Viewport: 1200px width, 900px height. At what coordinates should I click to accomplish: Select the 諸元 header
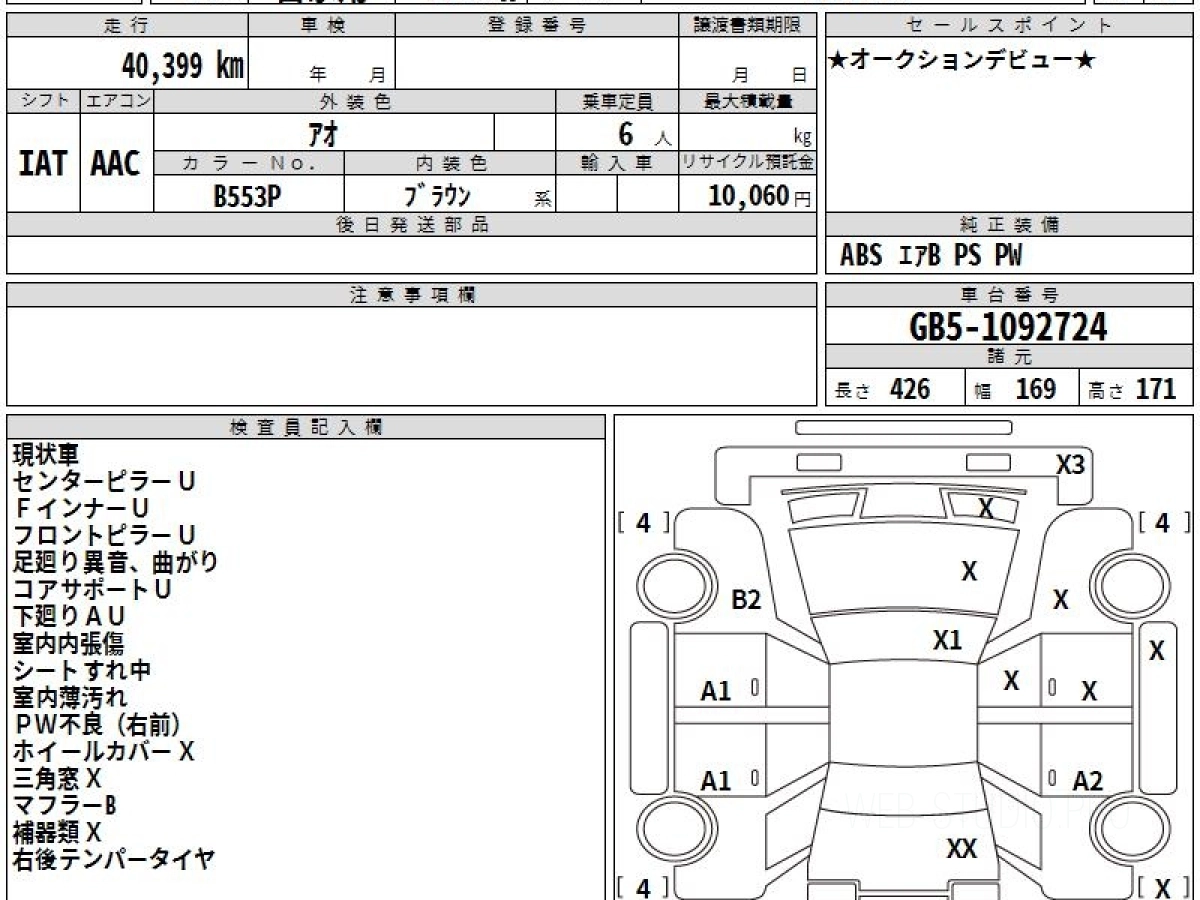1009,357
